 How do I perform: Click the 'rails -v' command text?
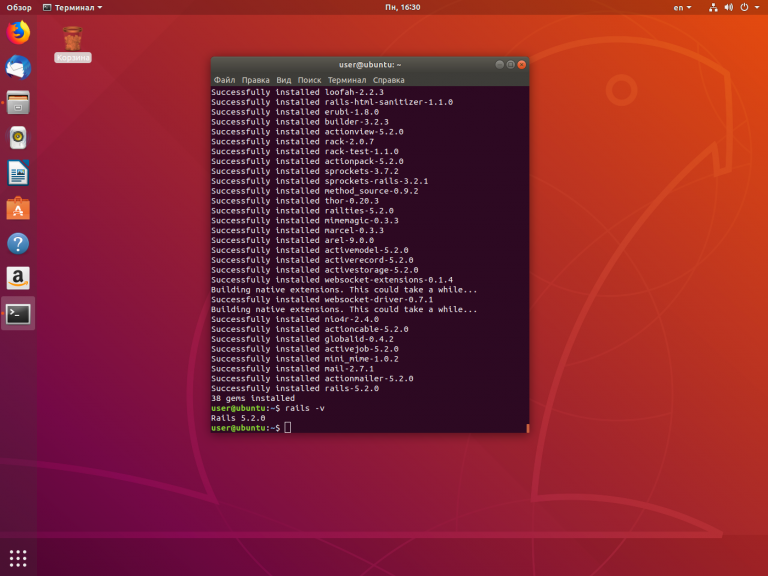305,408
